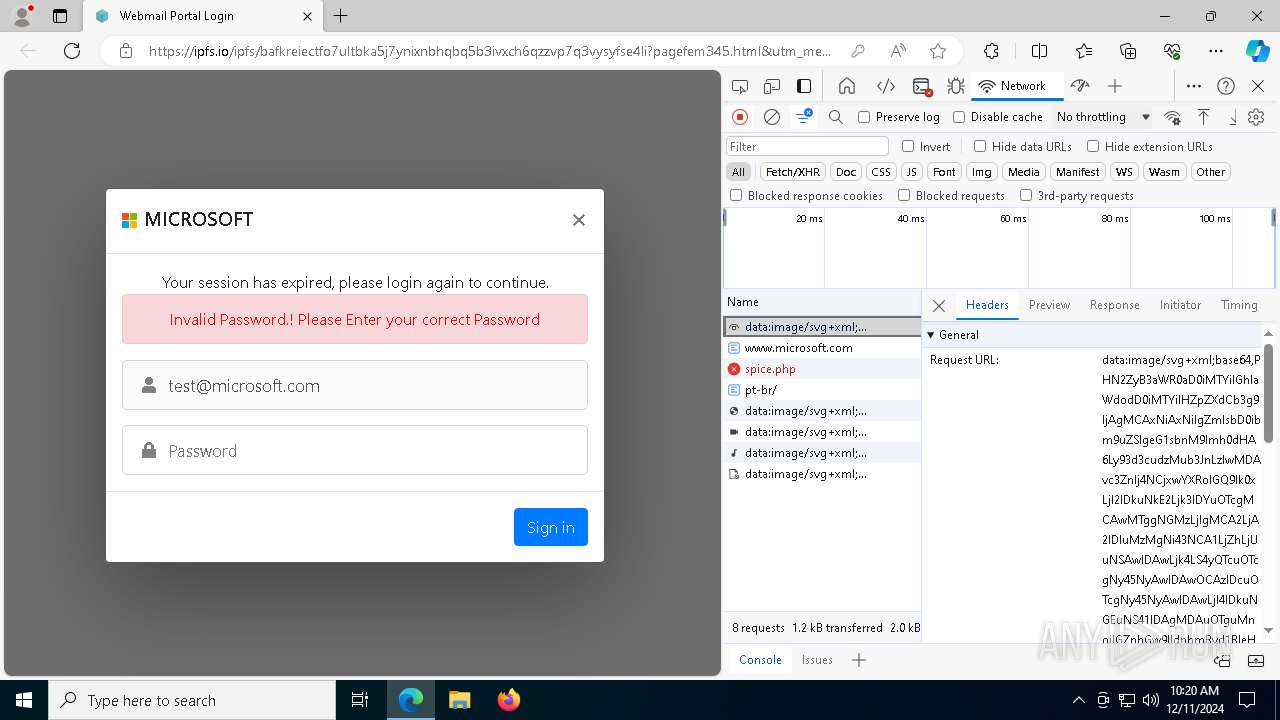Open the Collections icon in Edge toolbar
The height and width of the screenshot is (720, 1280).
[1128, 51]
